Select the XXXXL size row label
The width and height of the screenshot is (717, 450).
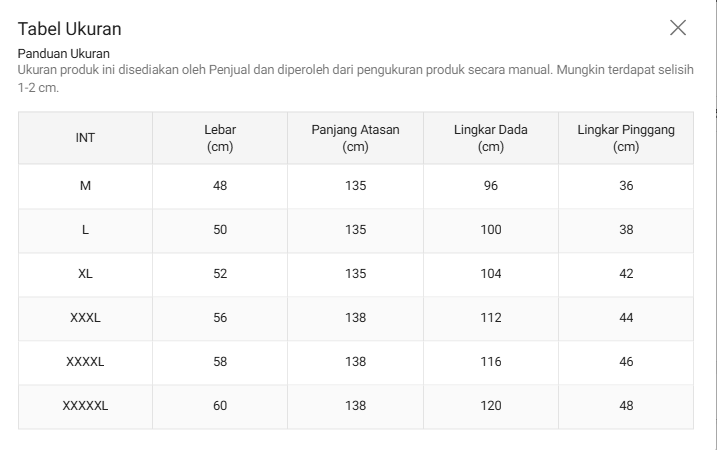[85, 361]
